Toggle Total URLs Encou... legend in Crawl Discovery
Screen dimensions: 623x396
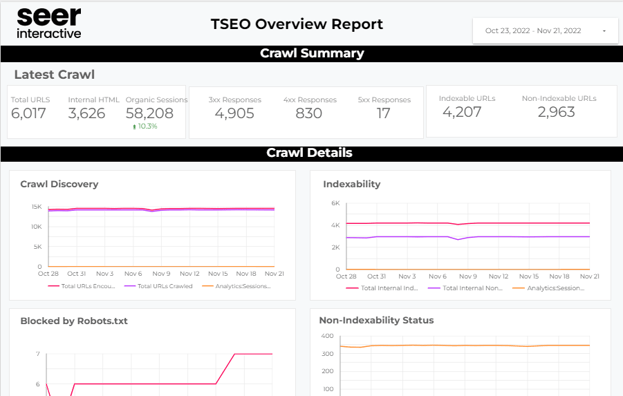tap(81, 286)
